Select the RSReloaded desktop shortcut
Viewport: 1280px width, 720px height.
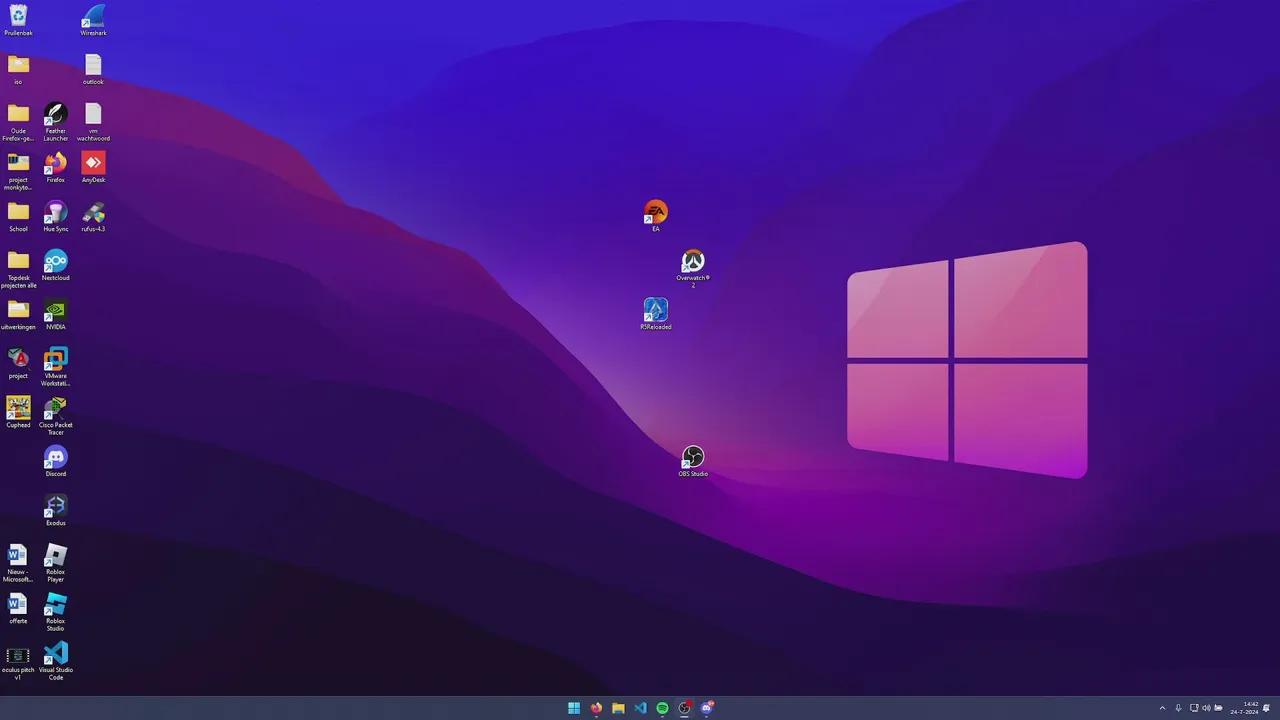click(x=656, y=314)
